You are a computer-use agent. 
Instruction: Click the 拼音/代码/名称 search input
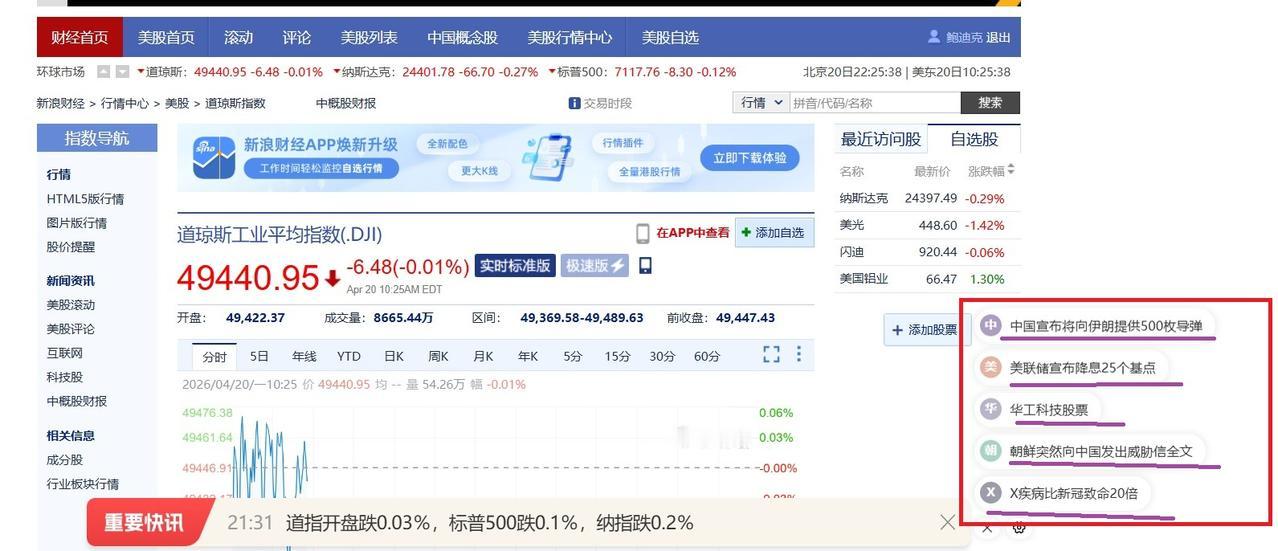[x=875, y=103]
